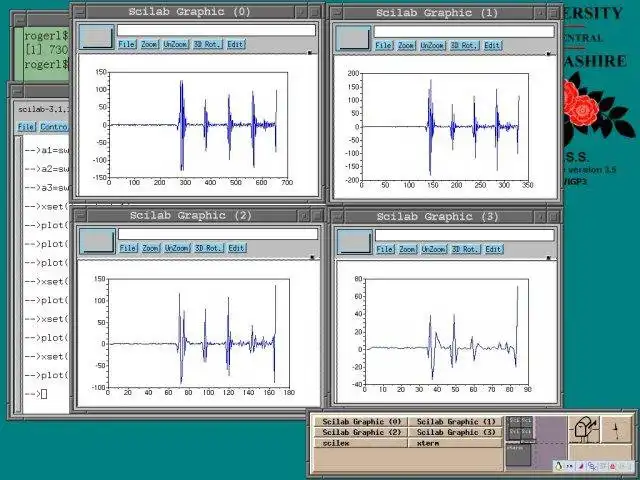Click UnZoom in Scilab Graphic (2)

click(177, 248)
